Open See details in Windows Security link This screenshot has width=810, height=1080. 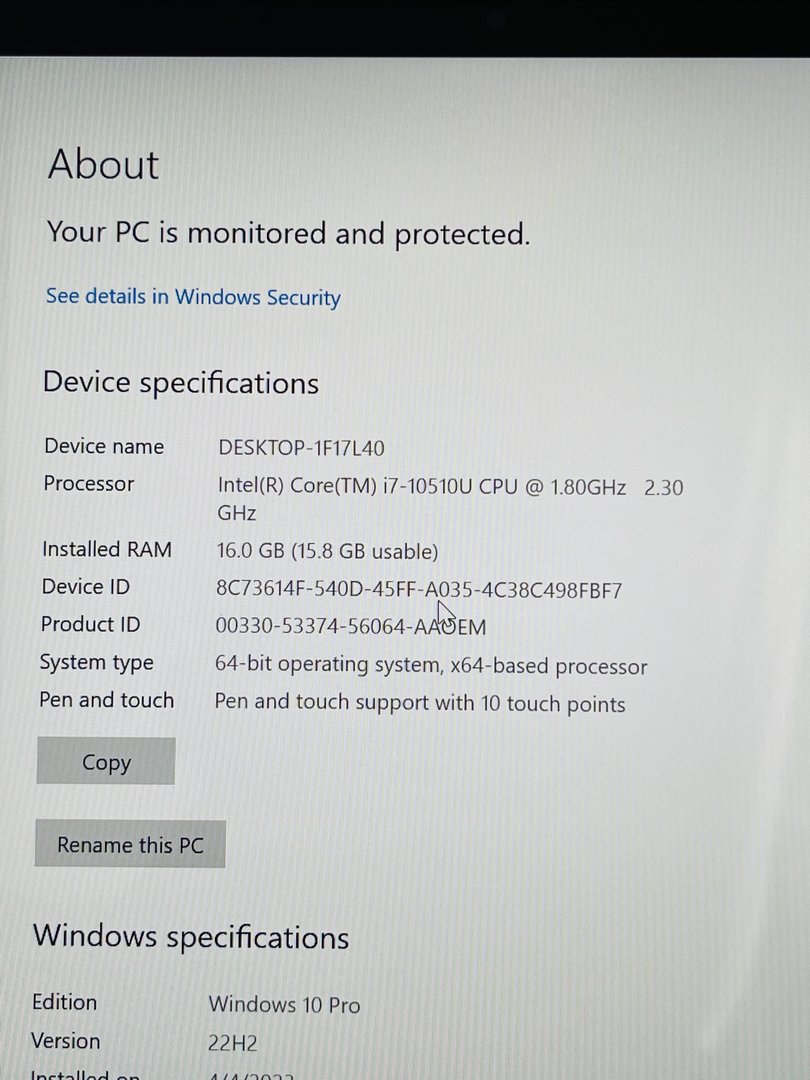193,297
